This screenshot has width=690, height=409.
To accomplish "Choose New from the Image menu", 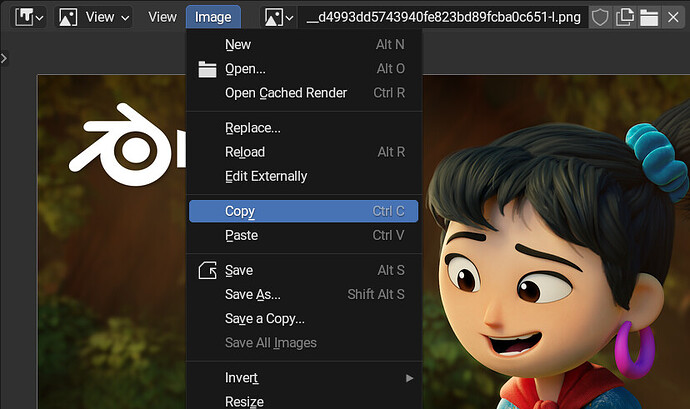I will [x=303, y=44].
